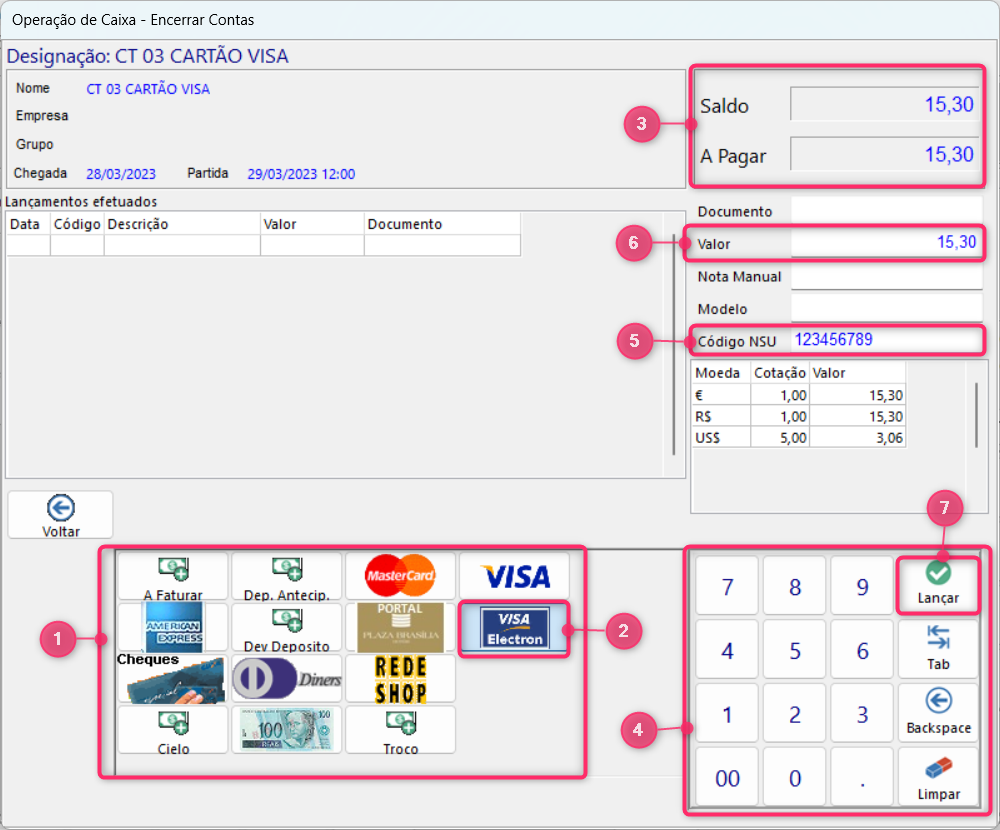Hit the Backspace keypad button
The height and width of the screenshot is (830, 1000).
click(938, 713)
